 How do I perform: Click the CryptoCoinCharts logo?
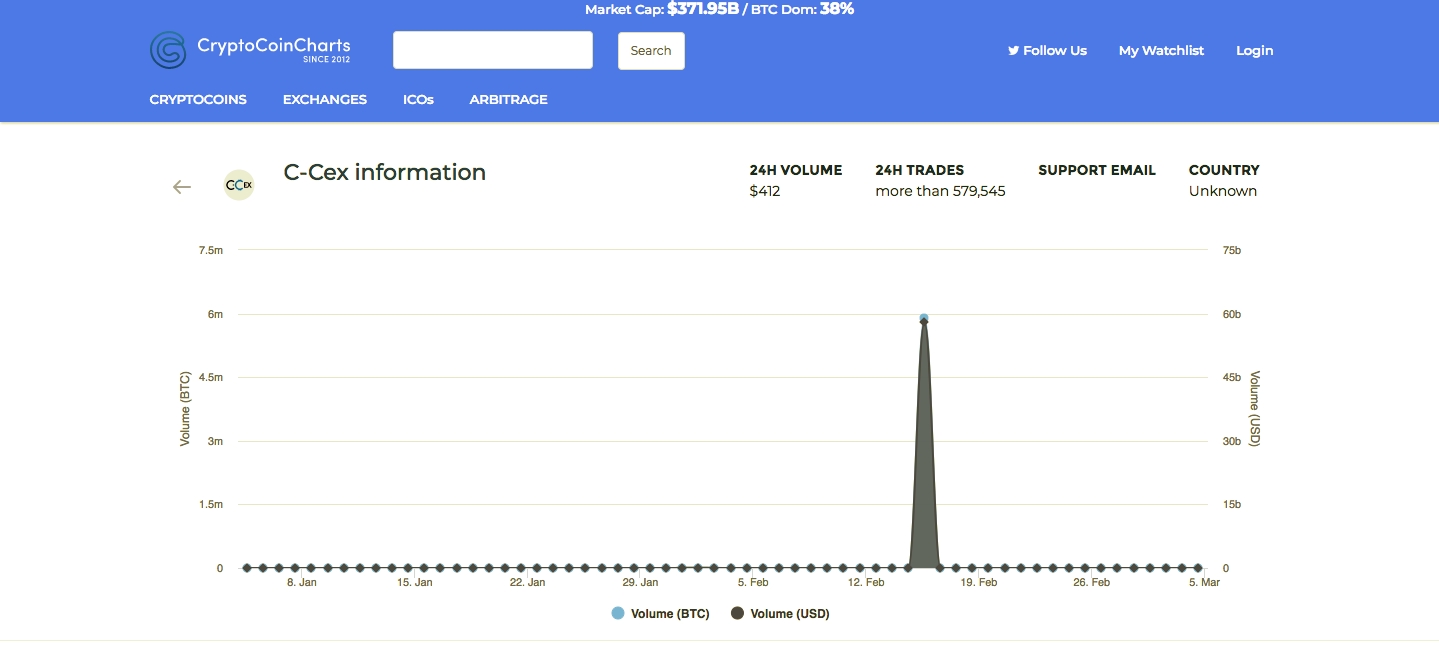coord(250,50)
